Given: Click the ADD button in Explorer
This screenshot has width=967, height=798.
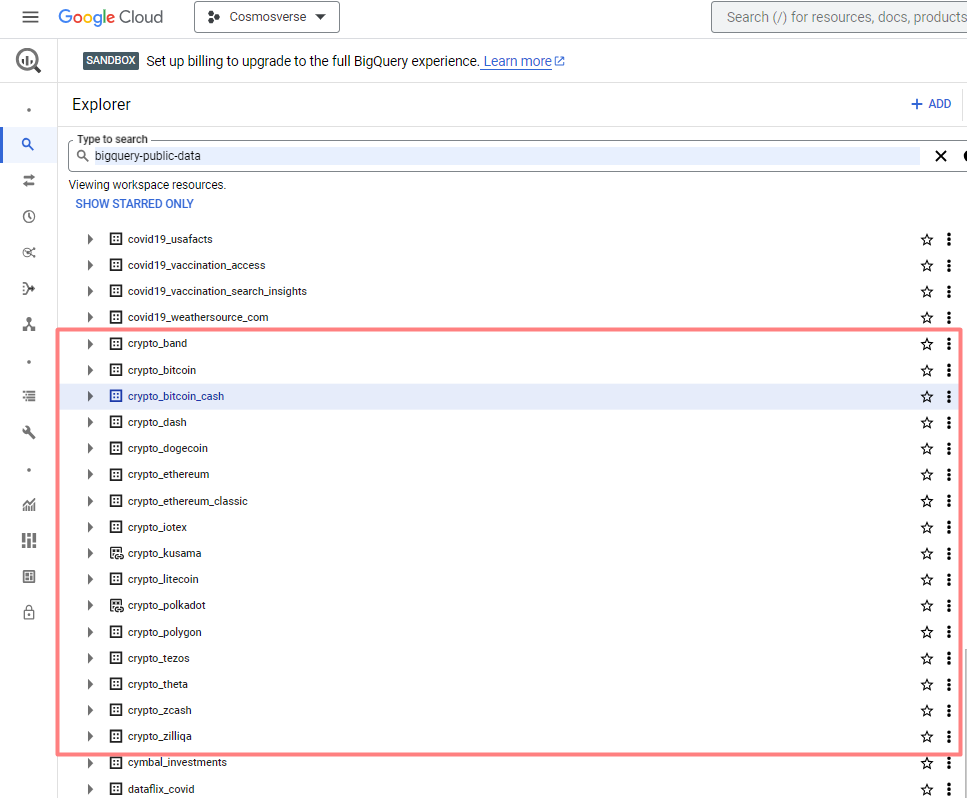Looking at the screenshot, I should [930, 104].
